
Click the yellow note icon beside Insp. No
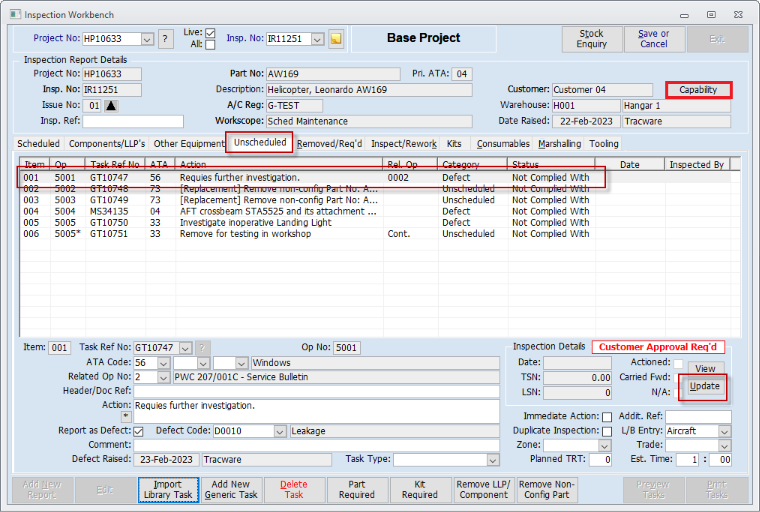click(335, 39)
